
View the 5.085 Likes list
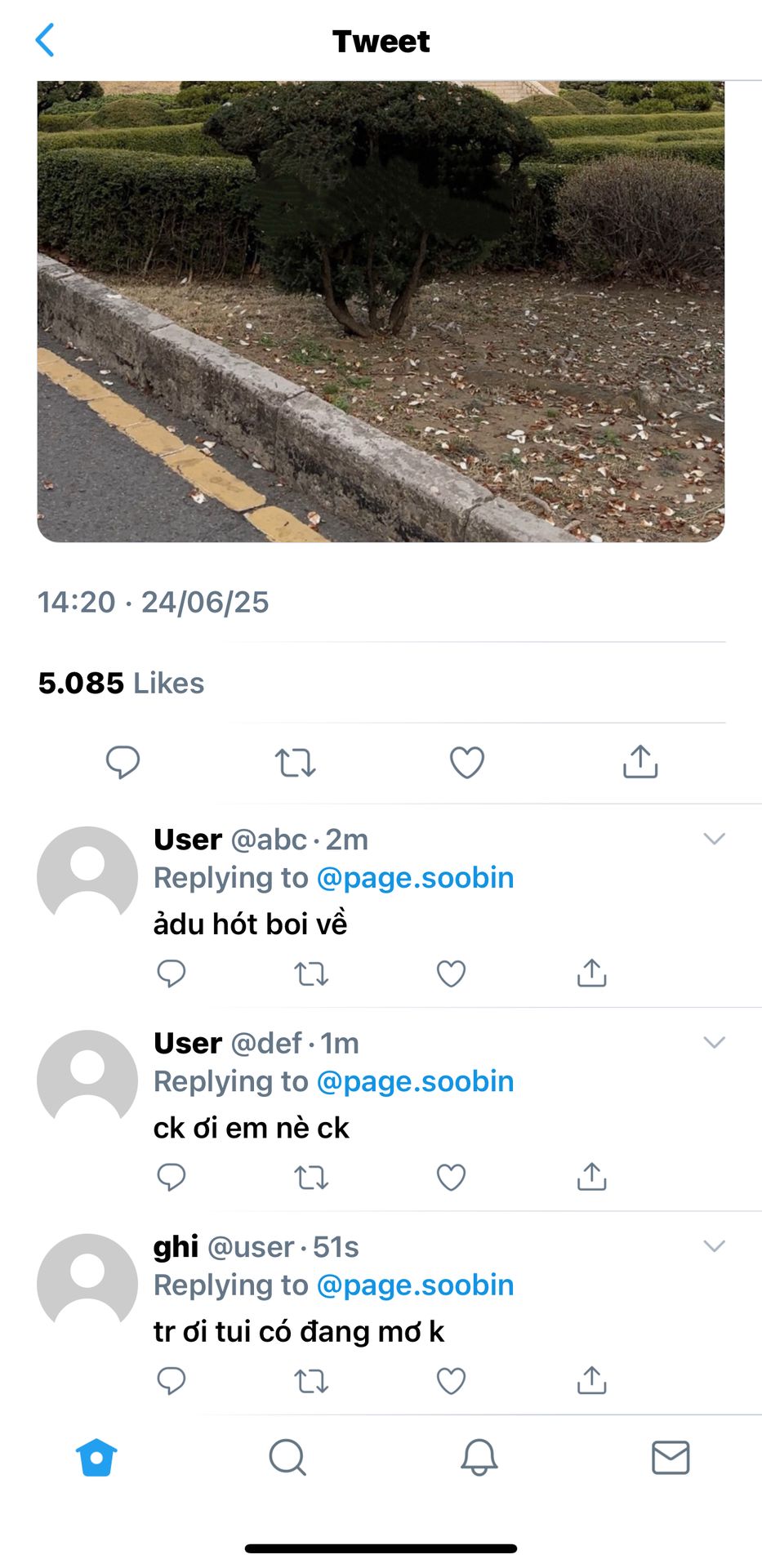pos(121,683)
